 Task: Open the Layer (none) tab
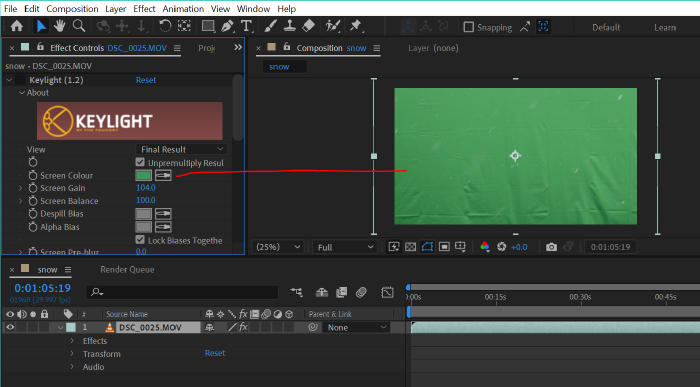click(x=433, y=48)
